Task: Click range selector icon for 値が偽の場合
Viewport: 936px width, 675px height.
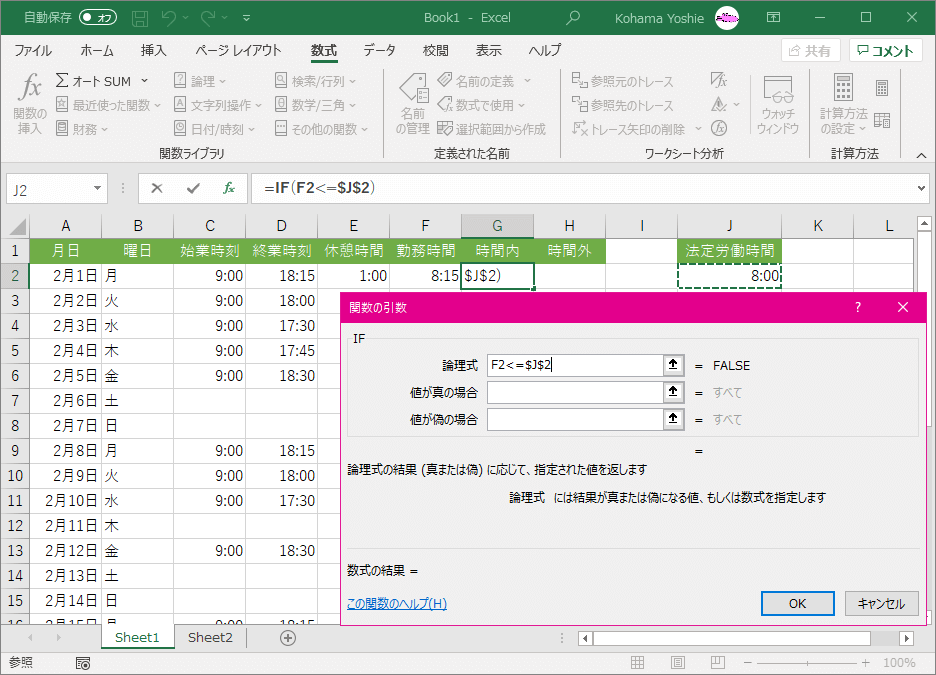Action: pyautogui.click(x=674, y=419)
